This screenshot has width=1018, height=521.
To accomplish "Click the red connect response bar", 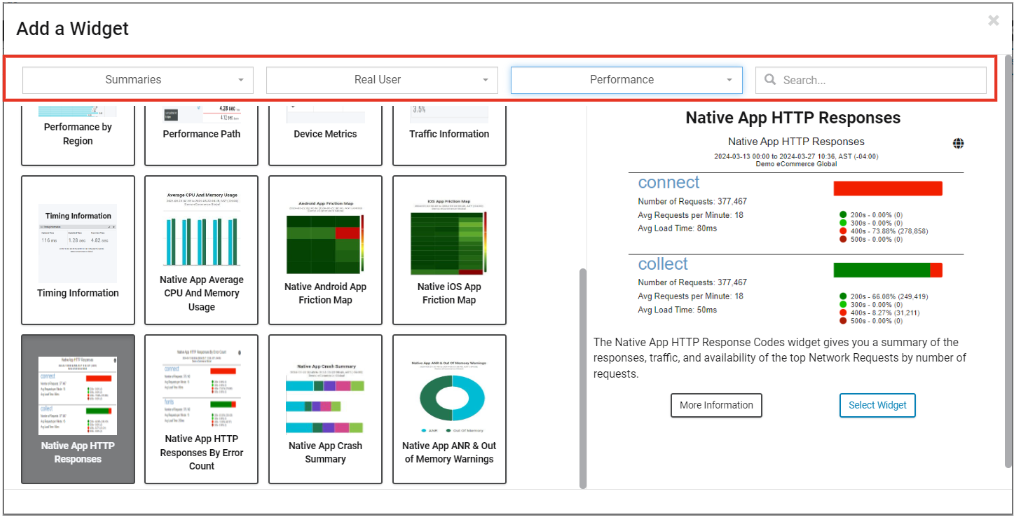I will (x=888, y=188).
